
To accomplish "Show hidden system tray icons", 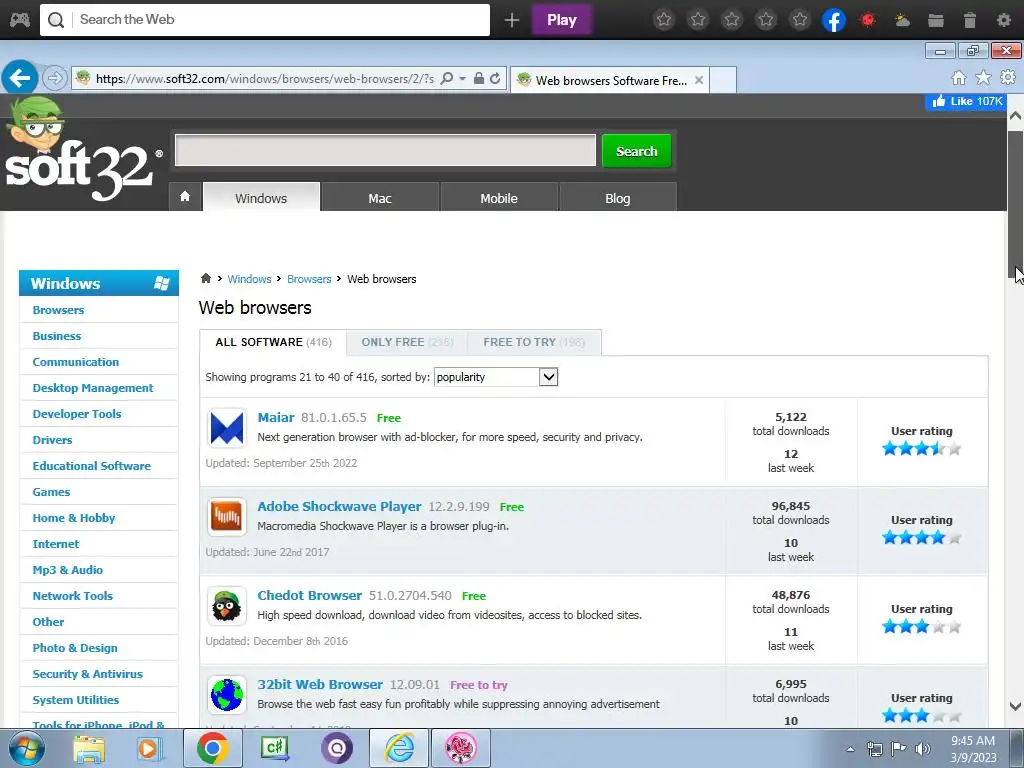I will click(850, 749).
